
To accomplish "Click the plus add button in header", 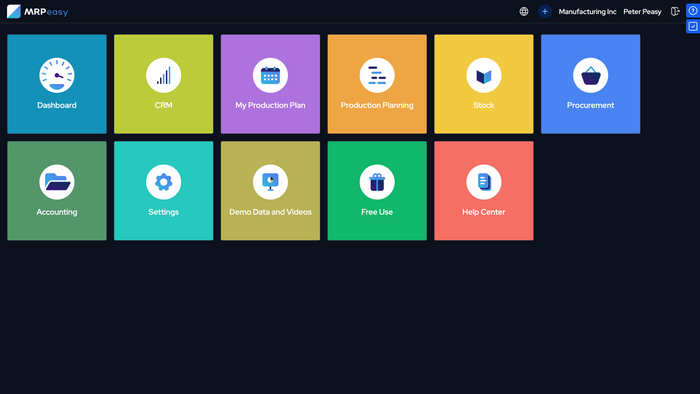I will pos(545,12).
